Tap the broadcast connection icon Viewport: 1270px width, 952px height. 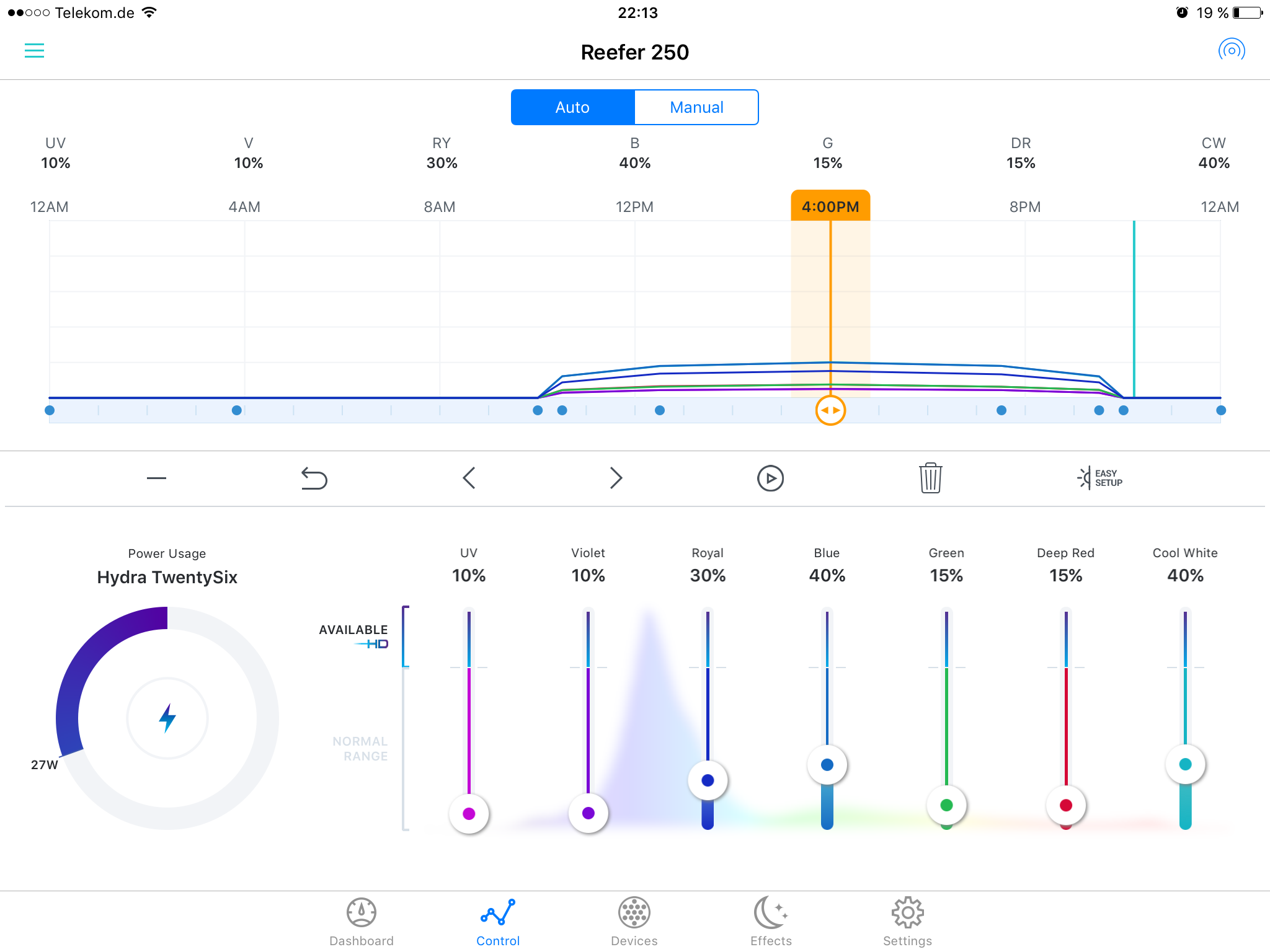(x=1231, y=50)
